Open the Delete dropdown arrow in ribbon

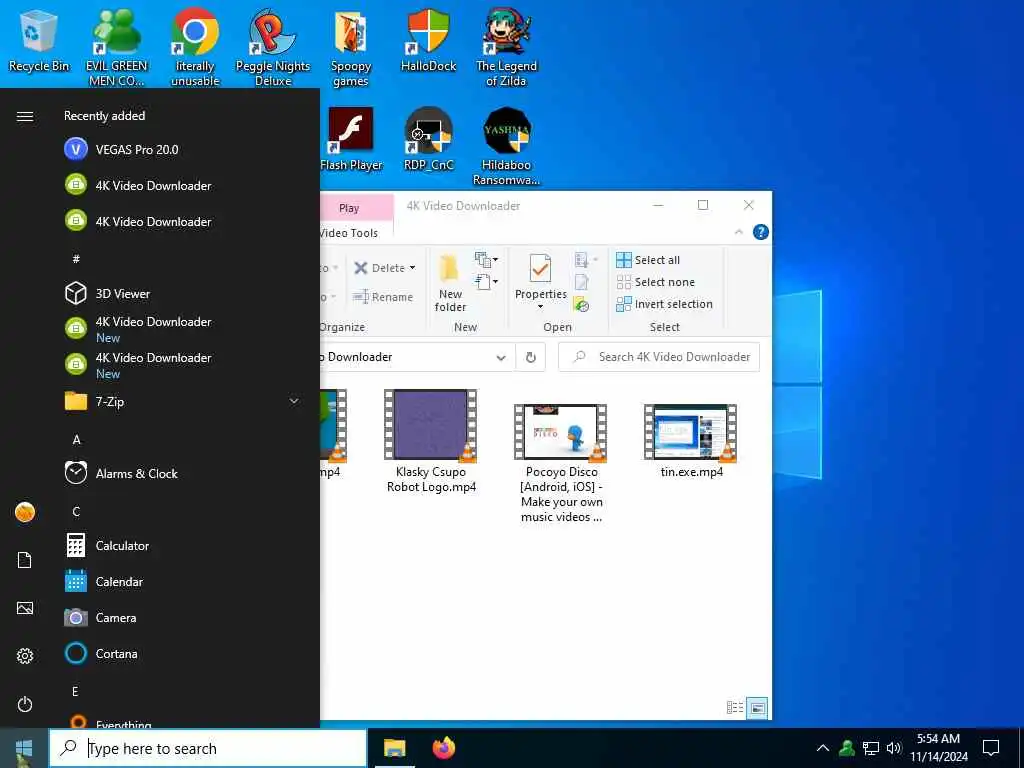point(412,268)
